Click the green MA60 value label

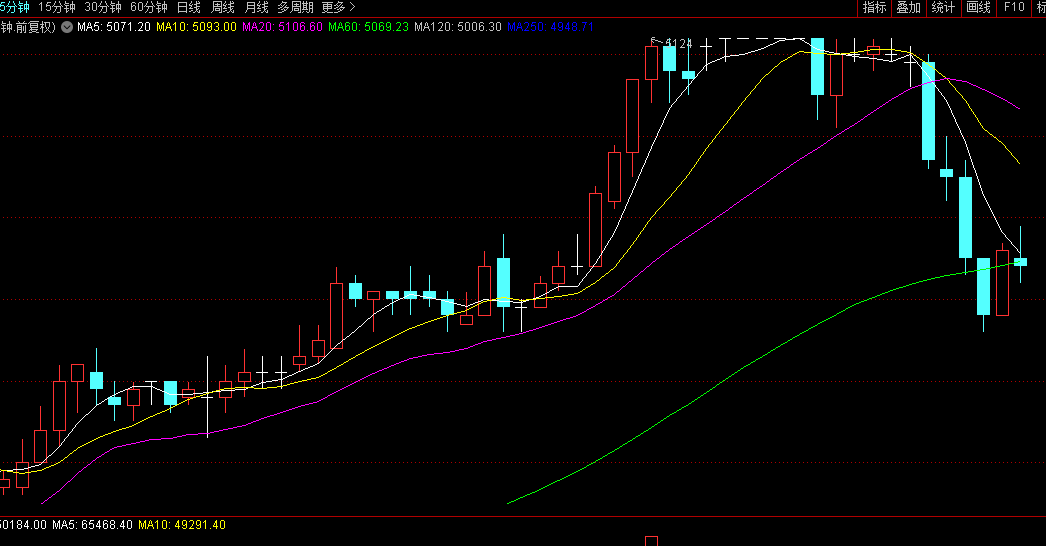(368, 27)
